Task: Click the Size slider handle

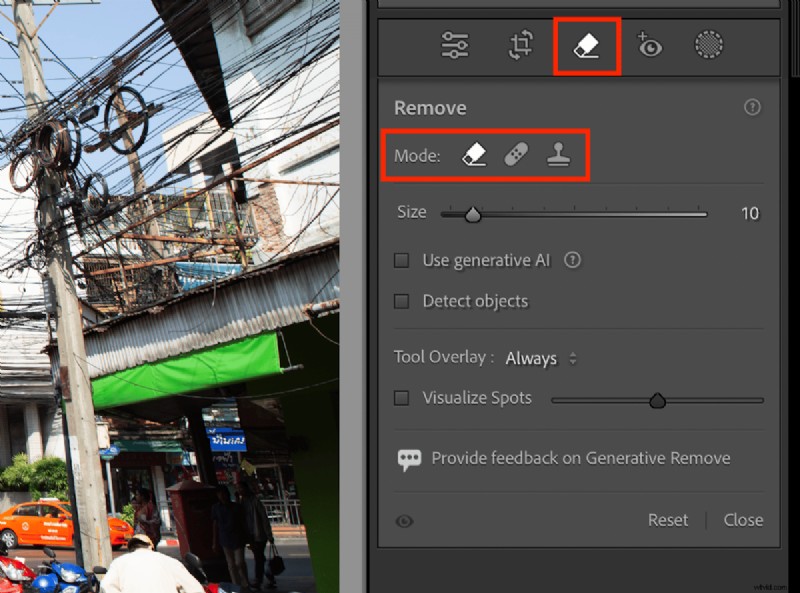Action: [473, 212]
